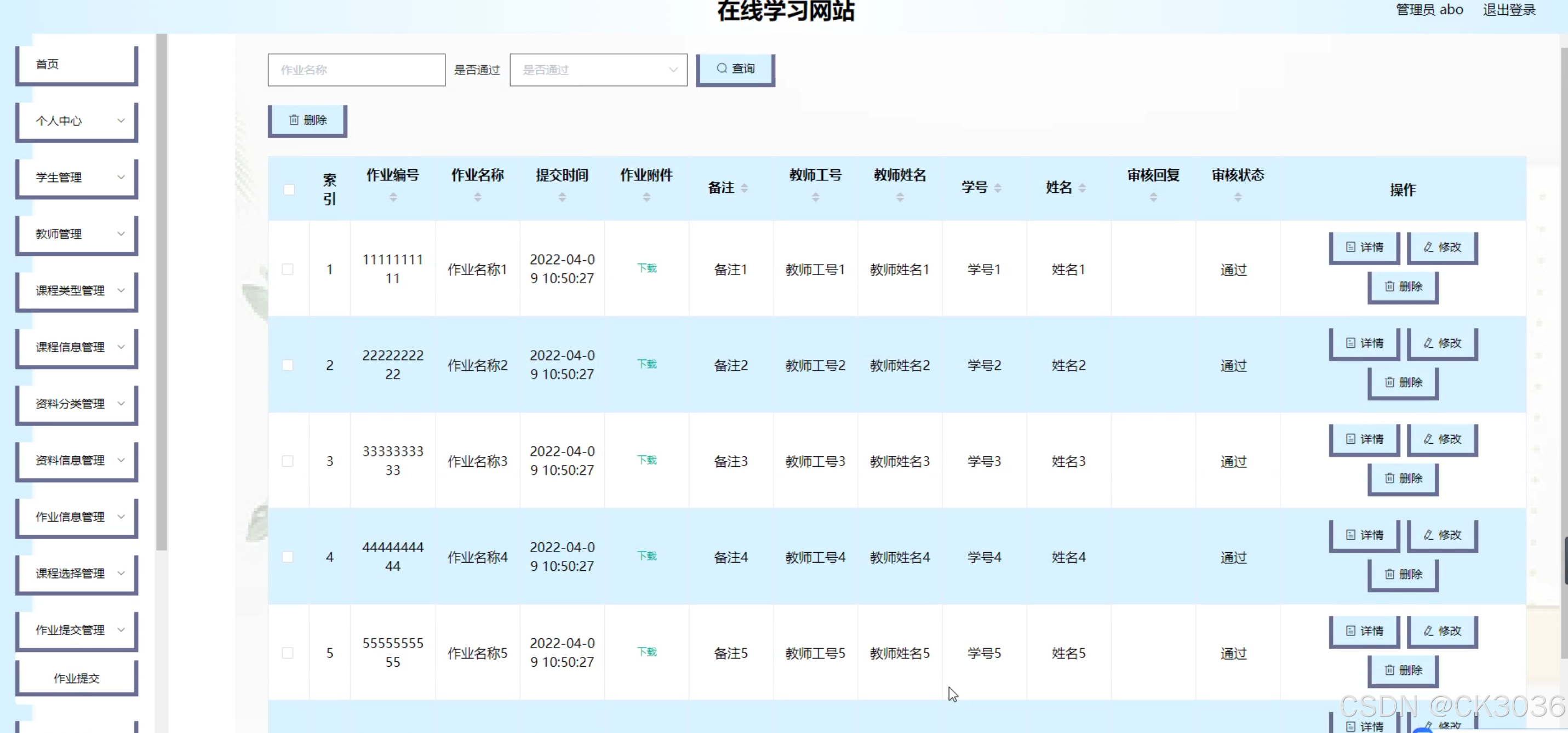Open the 是否通过 filter dropdown
This screenshot has height=733, width=1568.
click(598, 70)
